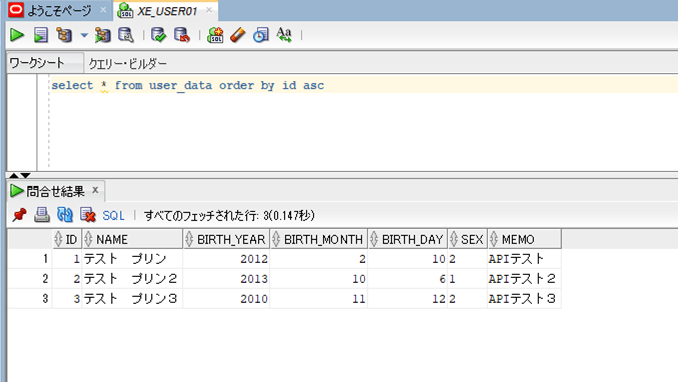Switch to the ようこそページ tab
The height and width of the screenshot is (382, 678).
58,10
